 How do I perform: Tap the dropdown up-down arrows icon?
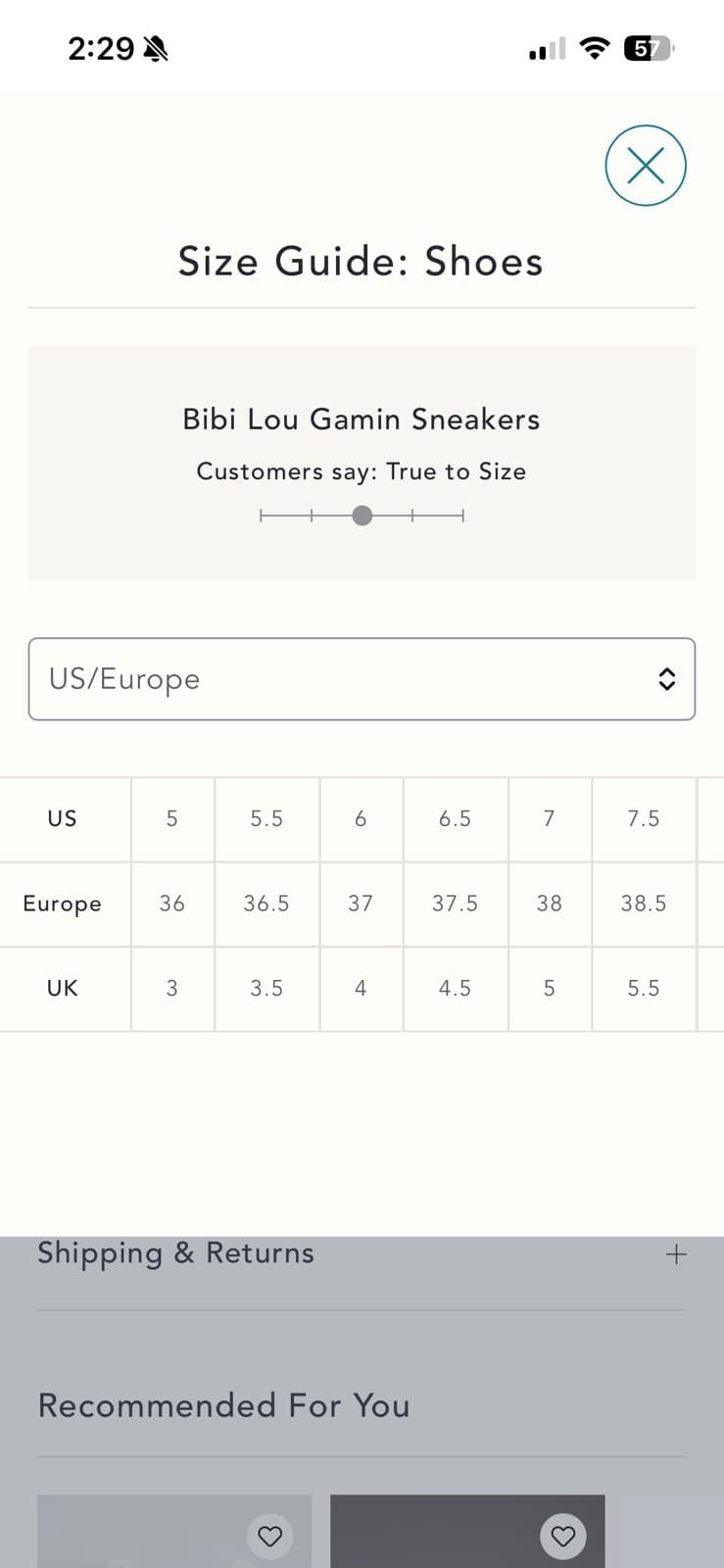tap(666, 679)
